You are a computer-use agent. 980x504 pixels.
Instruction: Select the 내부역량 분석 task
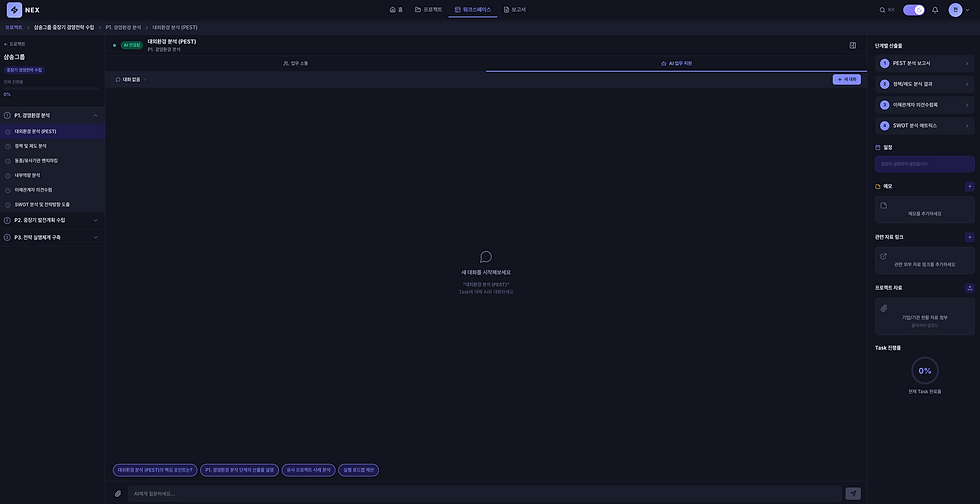click(52, 175)
